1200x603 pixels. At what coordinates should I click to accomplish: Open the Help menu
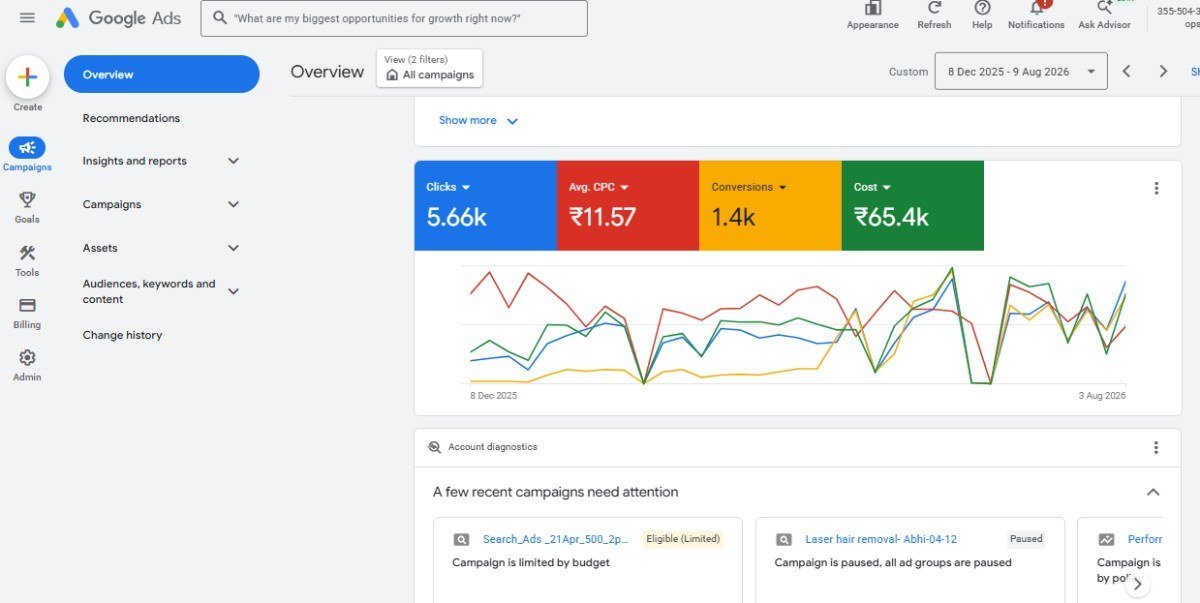point(982,15)
